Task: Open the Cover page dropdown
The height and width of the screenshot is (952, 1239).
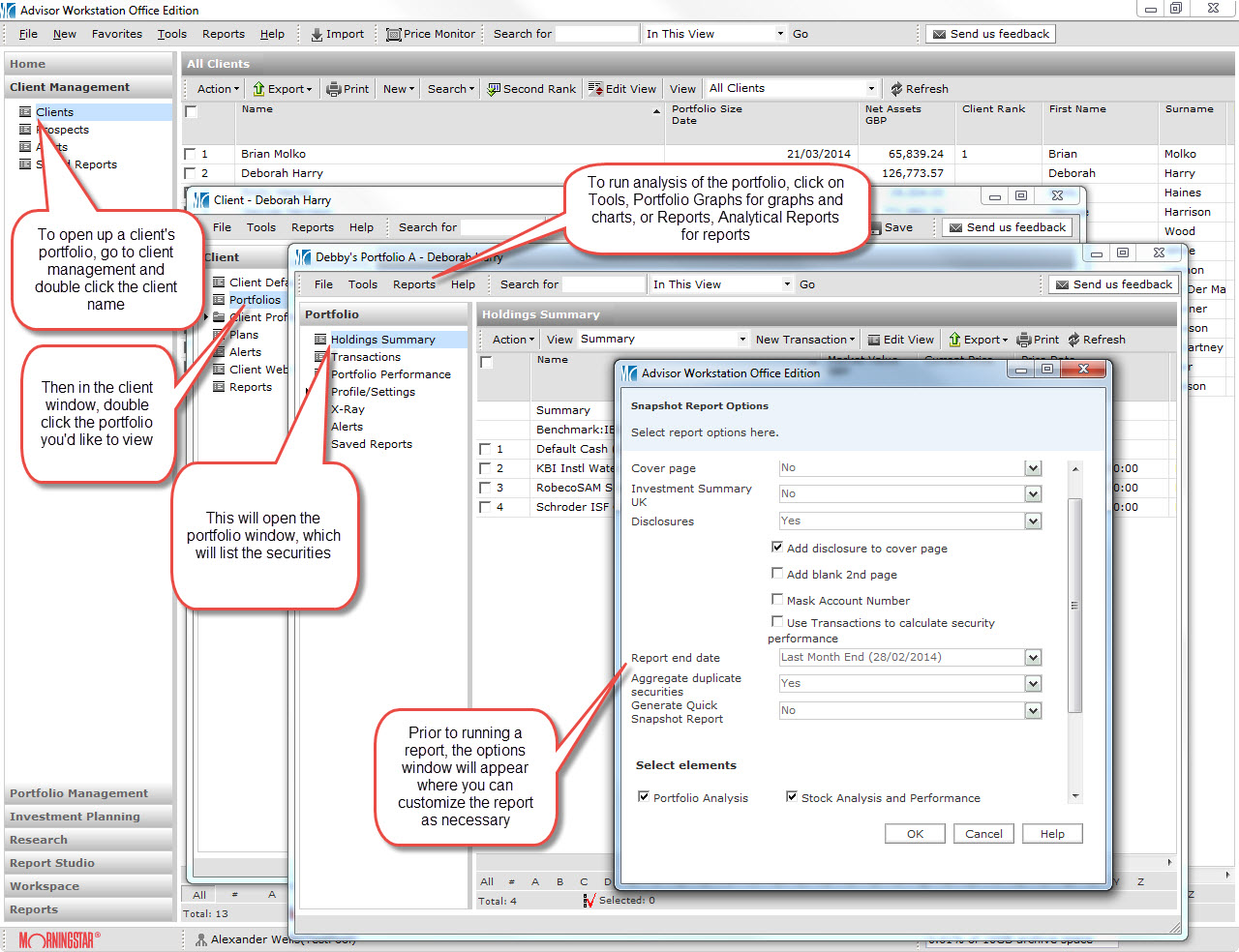Action: coord(1033,468)
